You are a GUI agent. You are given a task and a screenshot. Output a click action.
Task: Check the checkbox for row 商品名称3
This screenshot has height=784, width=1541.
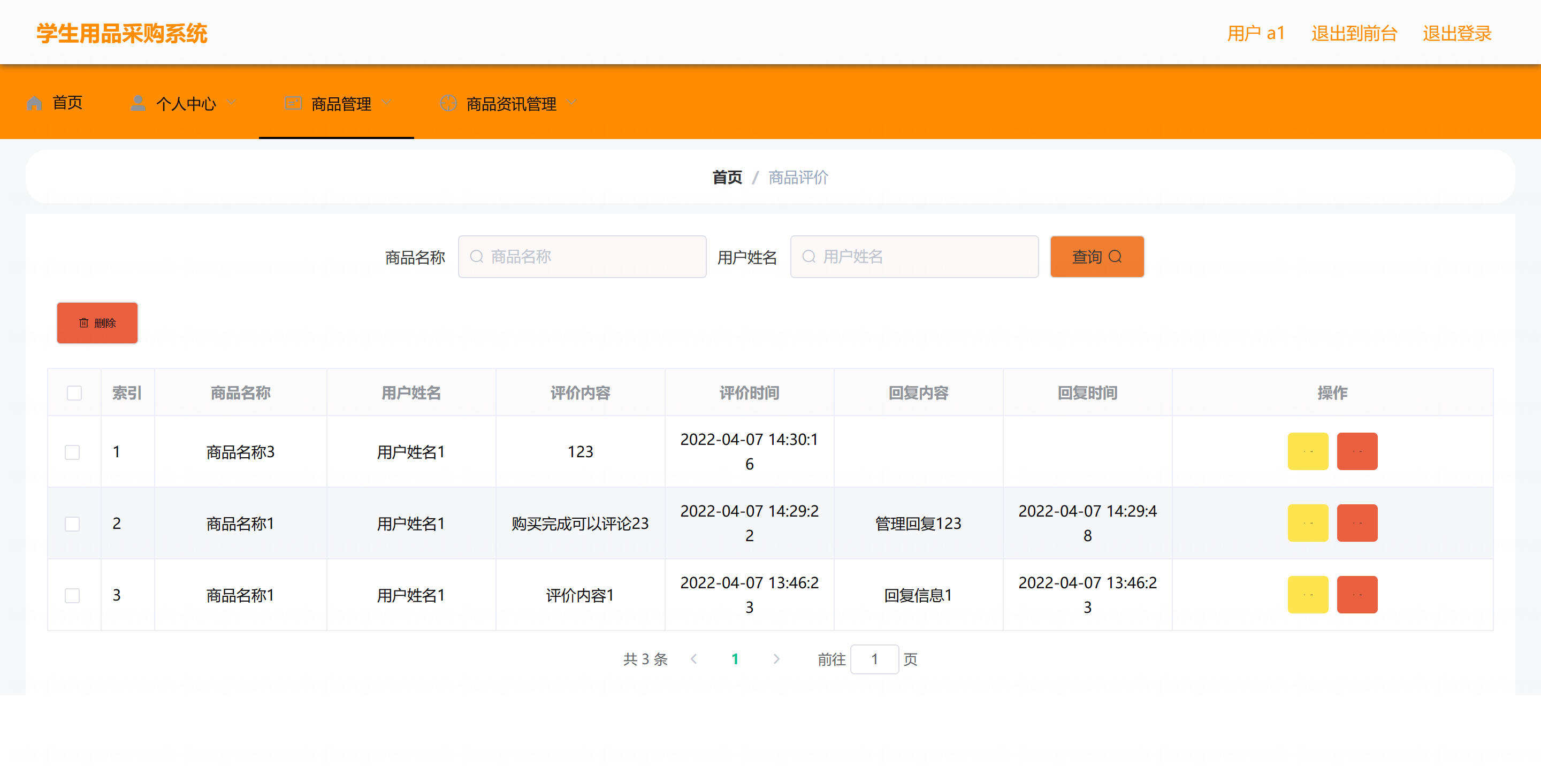pyautogui.click(x=72, y=452)
